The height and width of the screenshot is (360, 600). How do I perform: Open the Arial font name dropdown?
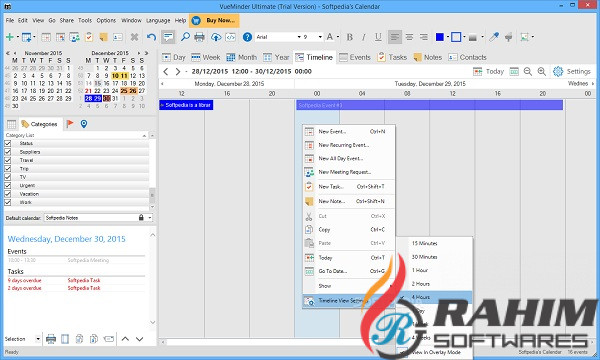coord(299,37)
